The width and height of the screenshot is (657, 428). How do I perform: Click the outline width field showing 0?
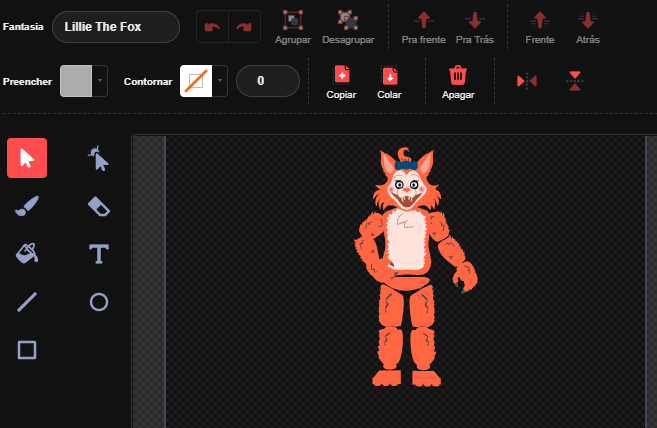pos(268,81)
